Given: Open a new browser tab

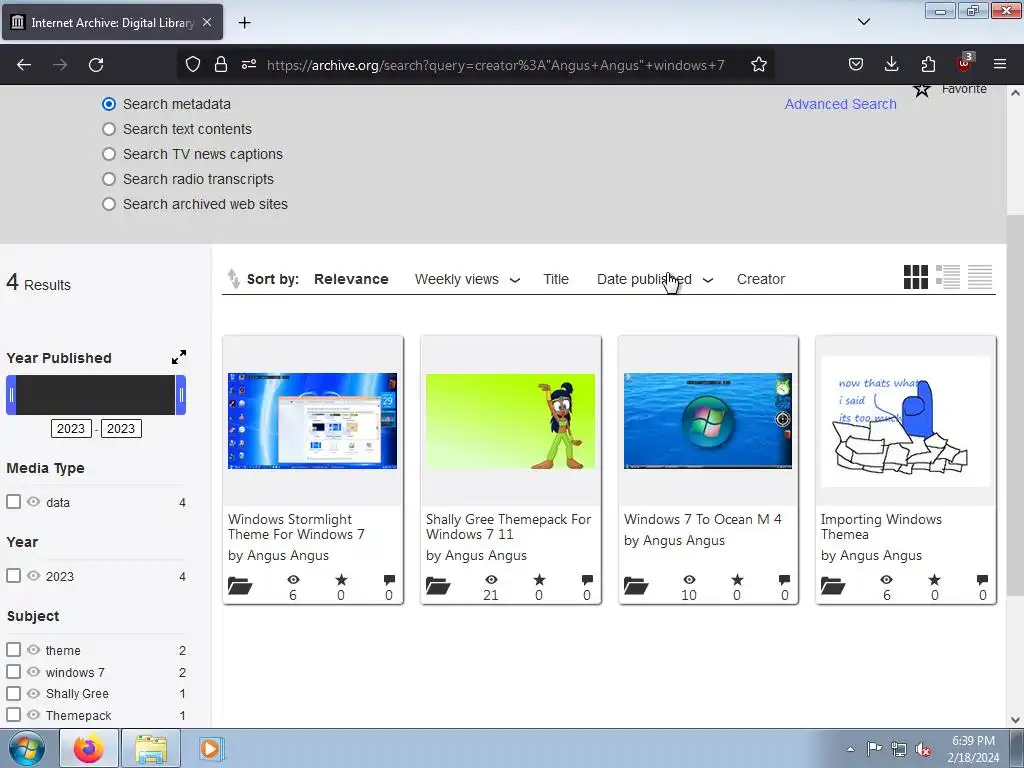Looking at the screenshot, I should tap(244, 23).
